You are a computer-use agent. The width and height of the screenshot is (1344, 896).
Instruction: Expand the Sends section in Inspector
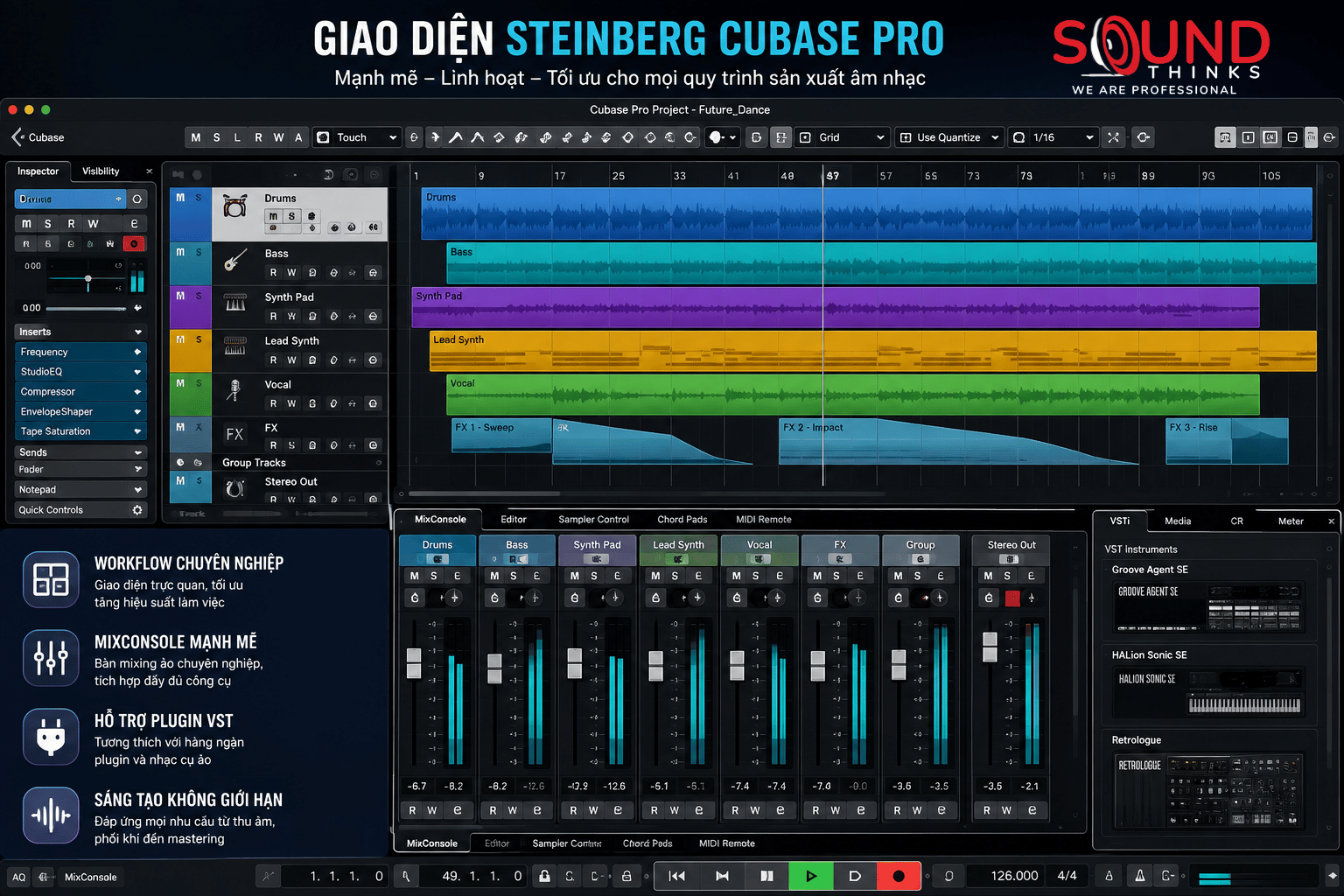click(x=80, y=452)
